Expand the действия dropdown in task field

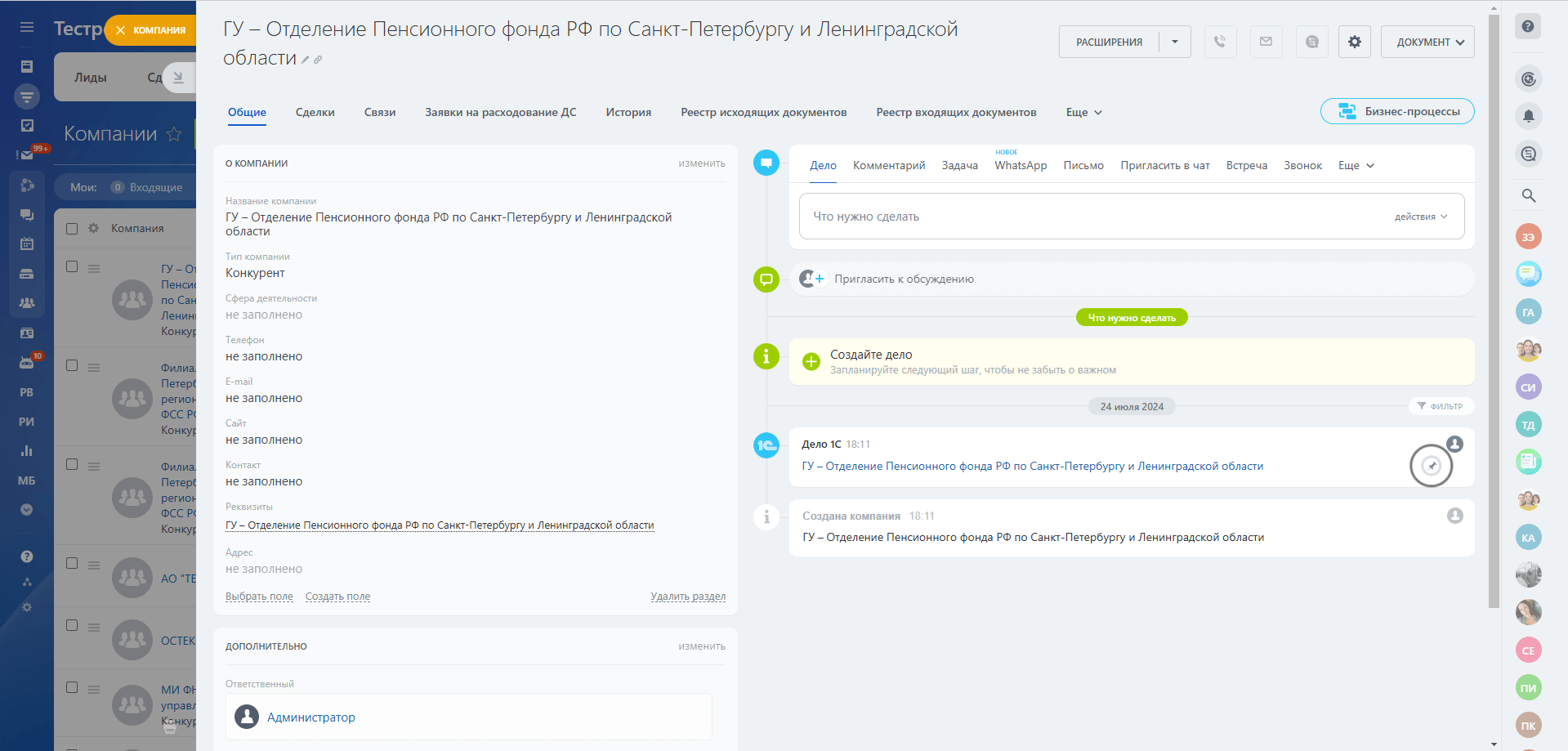1420,217
